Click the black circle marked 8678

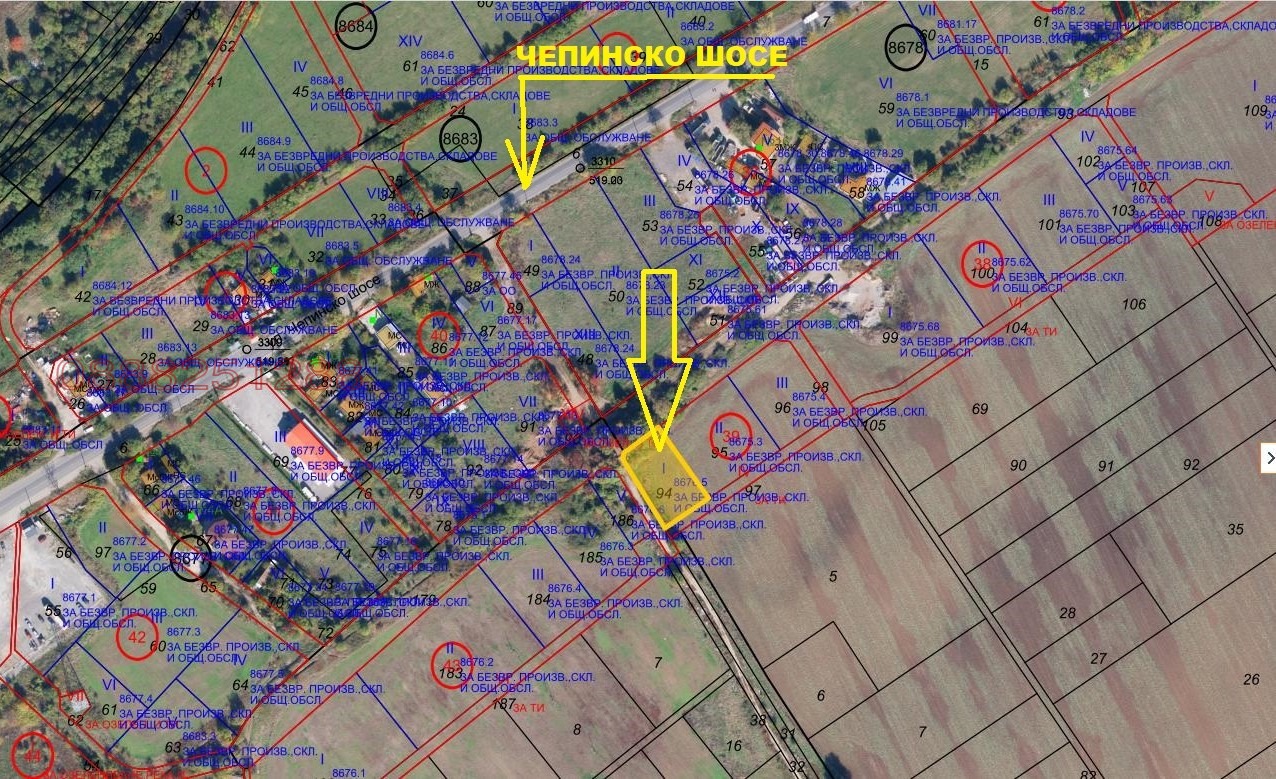[x=906, y=48]
